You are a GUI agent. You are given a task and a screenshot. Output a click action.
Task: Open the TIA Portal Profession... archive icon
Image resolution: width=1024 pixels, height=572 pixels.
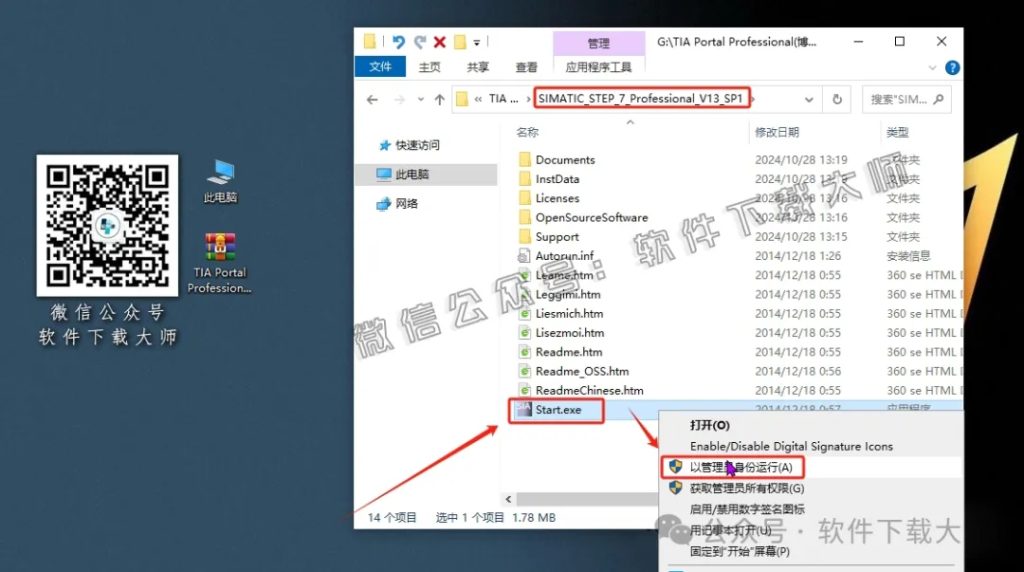click(219, 263)
